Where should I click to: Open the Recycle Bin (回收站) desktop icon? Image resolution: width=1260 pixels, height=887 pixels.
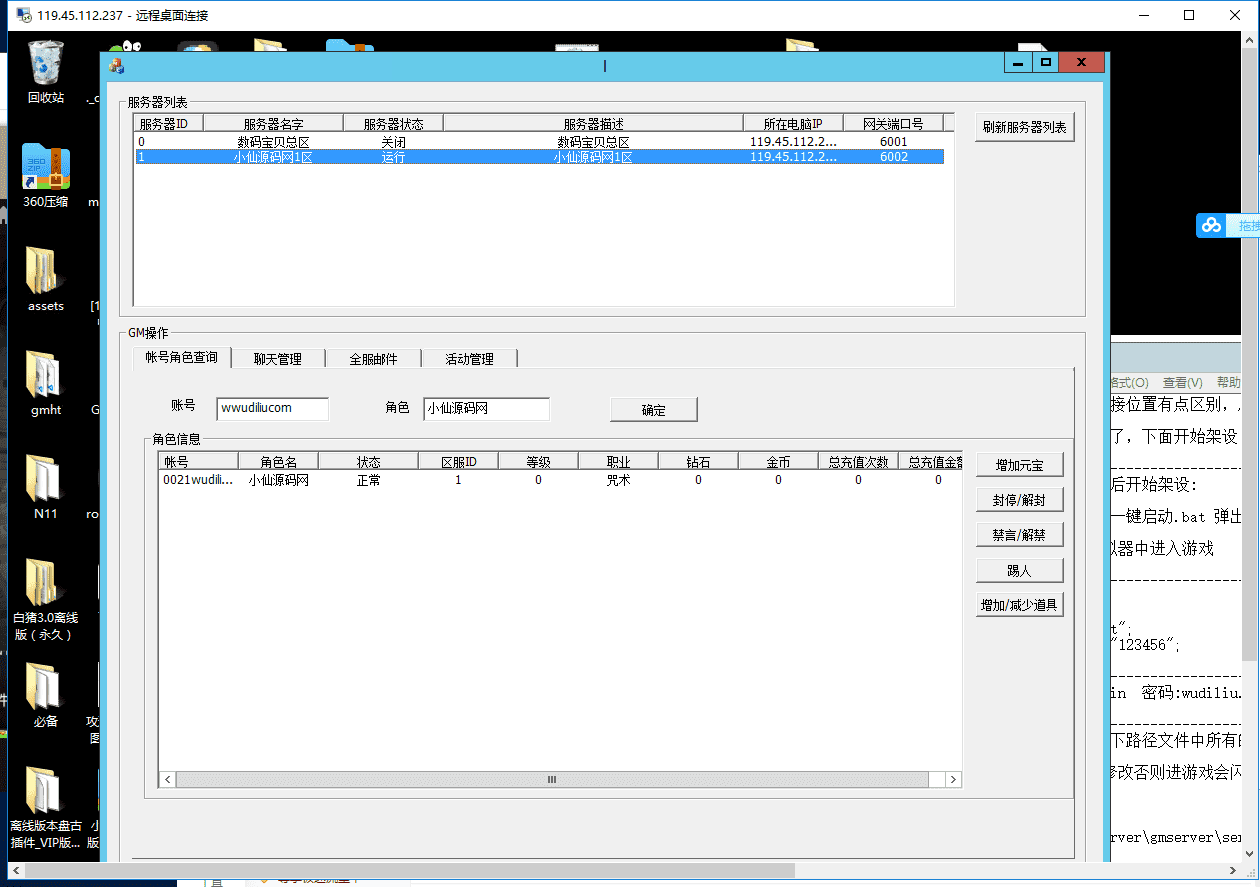[46, 71]
